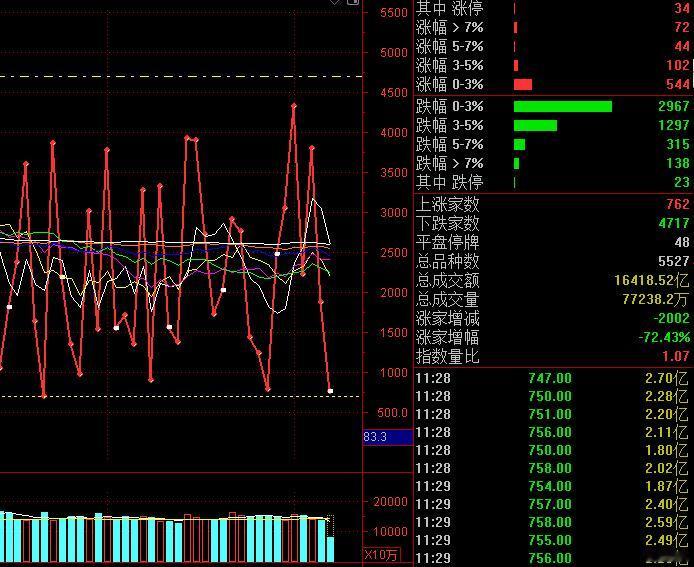Image resolution: width=694 pixels, height=567 pixels.
Task: Click the tick price 757.00
Action: click(550, 504)
